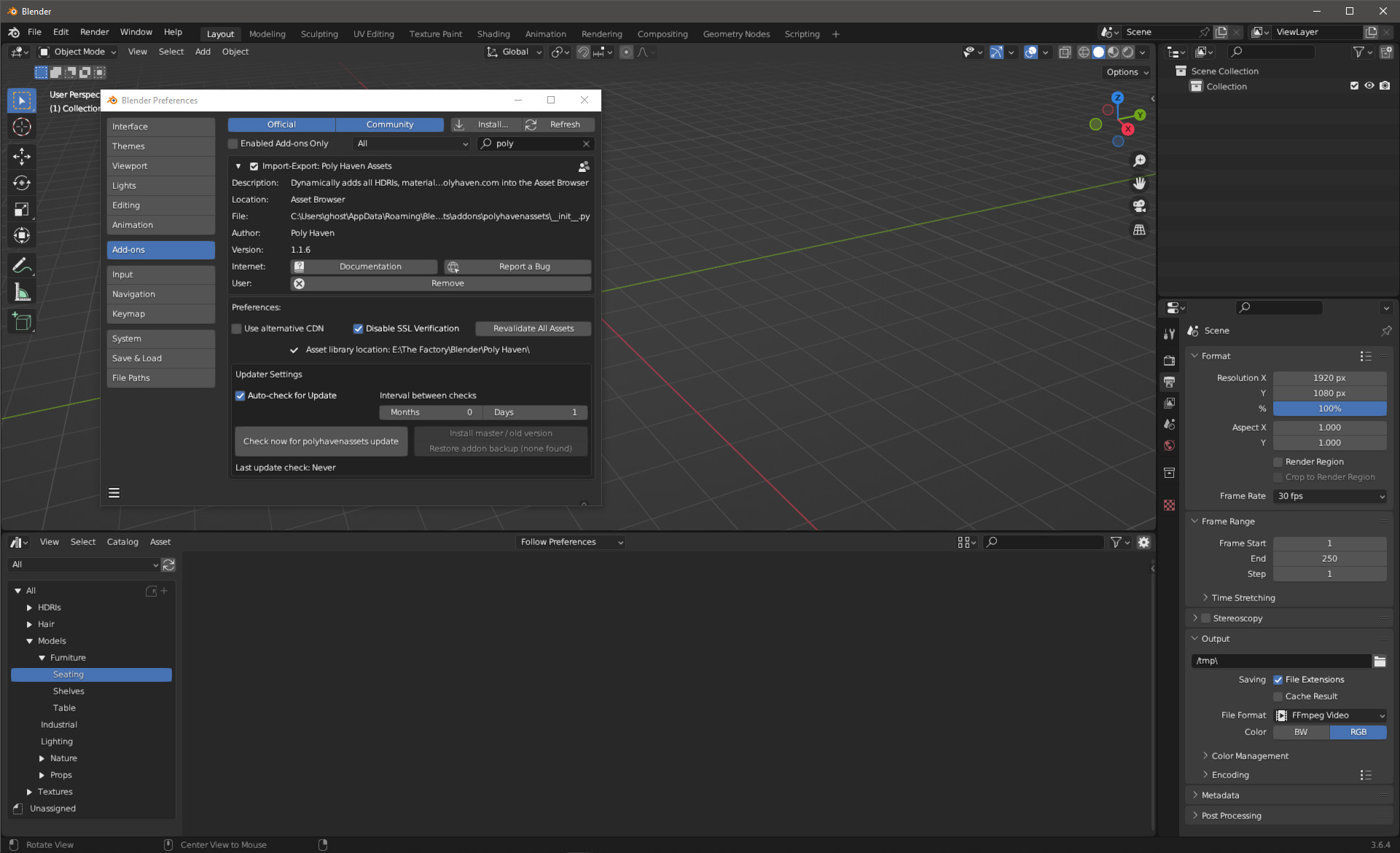1400x853 pixels.
Task: Activate the Measure tool
Action: (x=22, y=293)
